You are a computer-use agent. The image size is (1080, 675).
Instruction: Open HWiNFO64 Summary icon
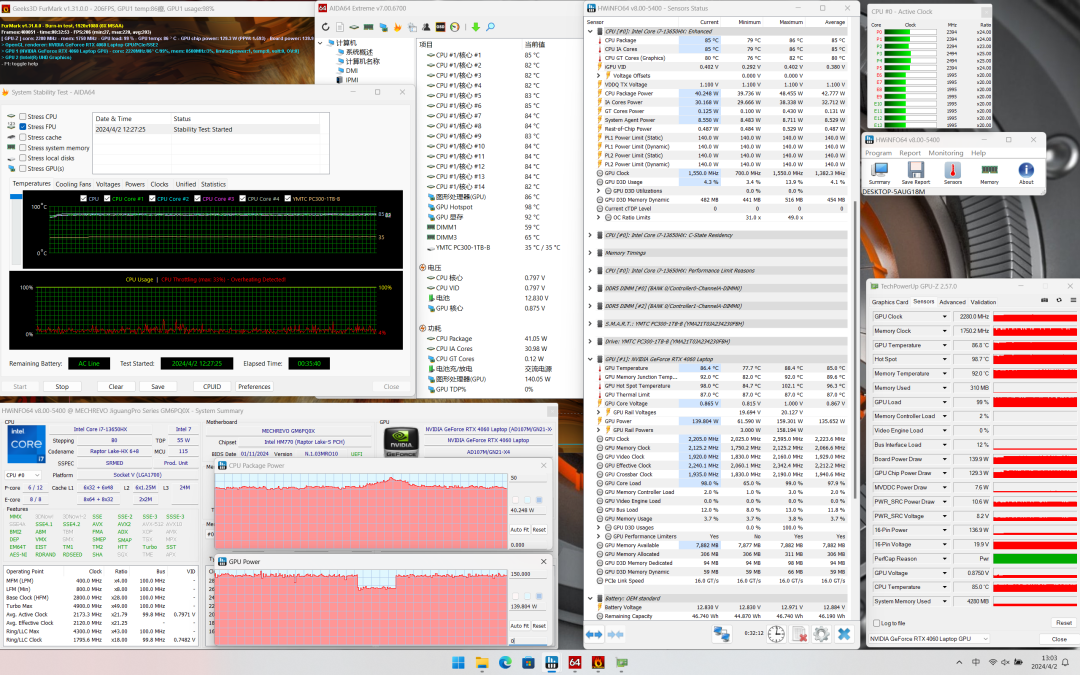(x=879, y=172)
